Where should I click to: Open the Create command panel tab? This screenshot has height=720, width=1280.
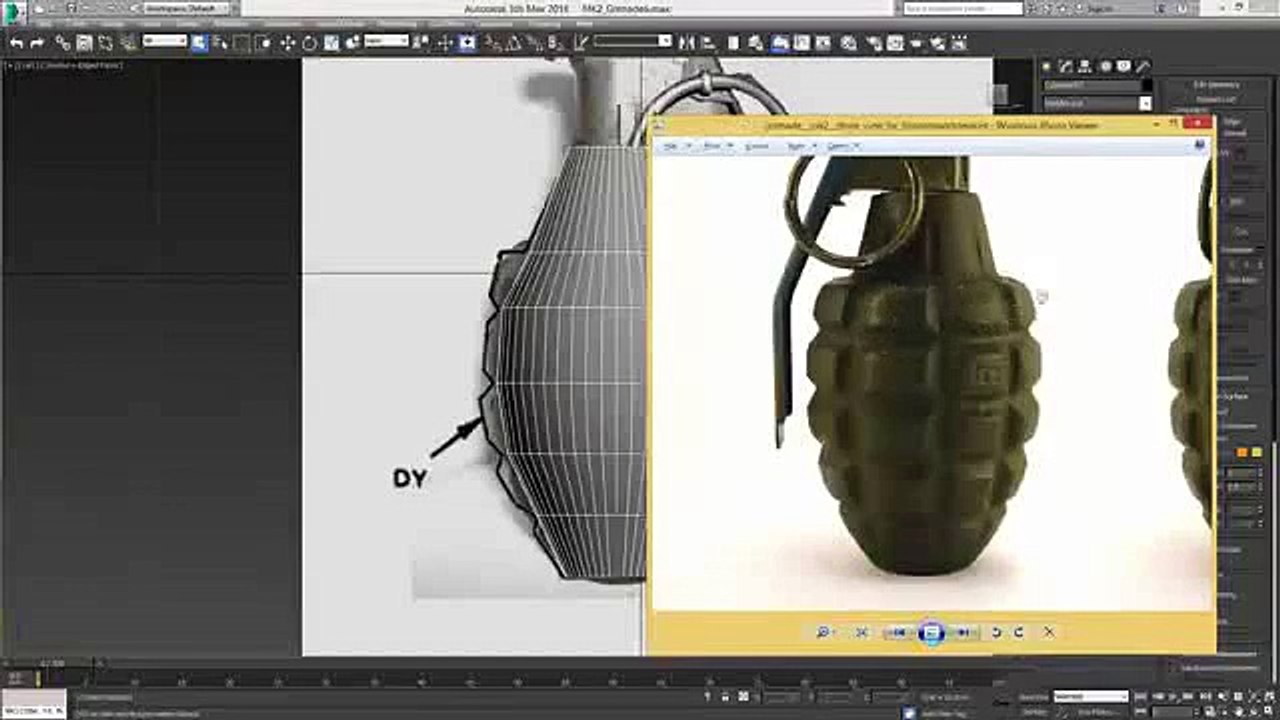pyautogui.click(x=1047, y=66)
